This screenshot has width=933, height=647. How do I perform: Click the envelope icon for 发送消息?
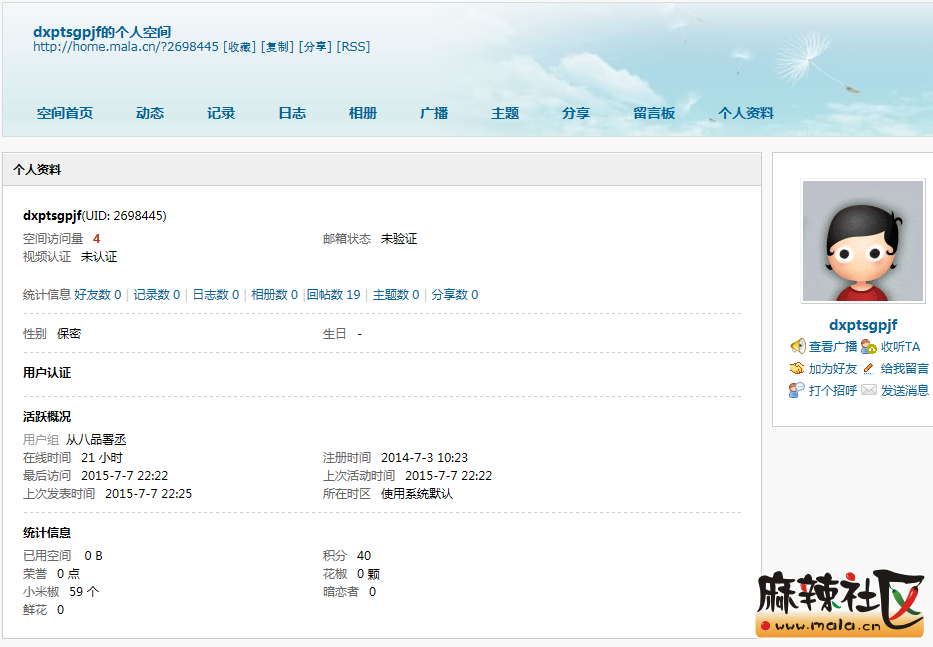(869, 390)
